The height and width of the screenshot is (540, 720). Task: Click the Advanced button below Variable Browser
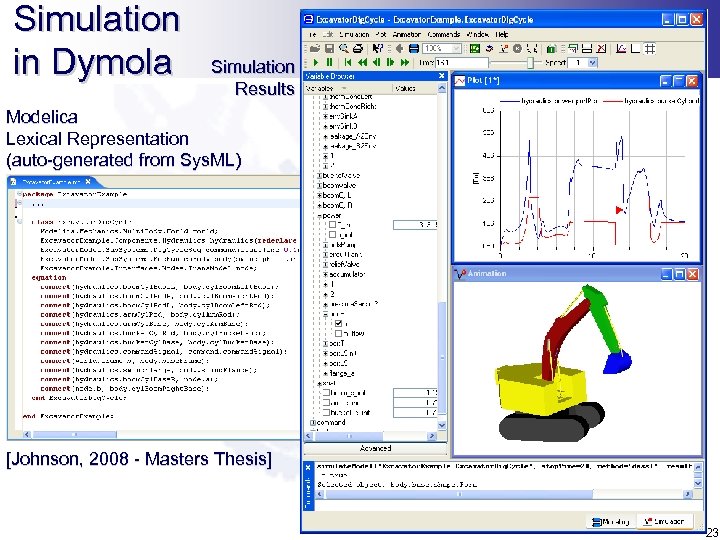(375, 448)
